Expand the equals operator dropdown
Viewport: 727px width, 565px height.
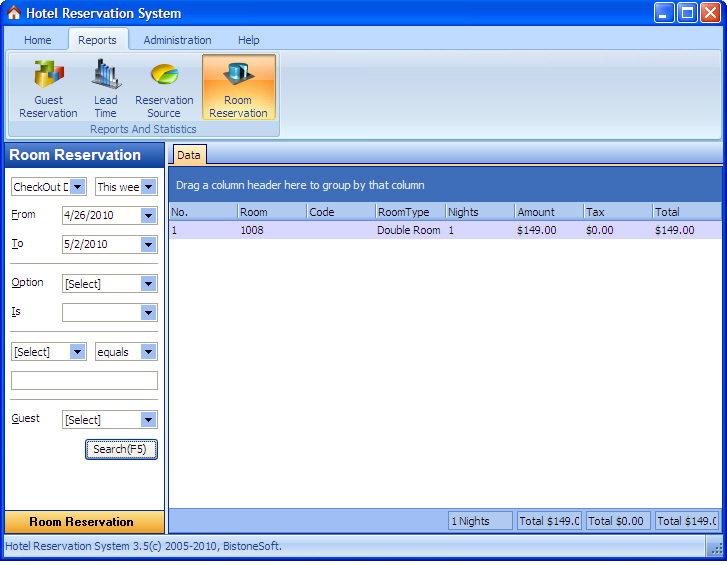(148, 352)
